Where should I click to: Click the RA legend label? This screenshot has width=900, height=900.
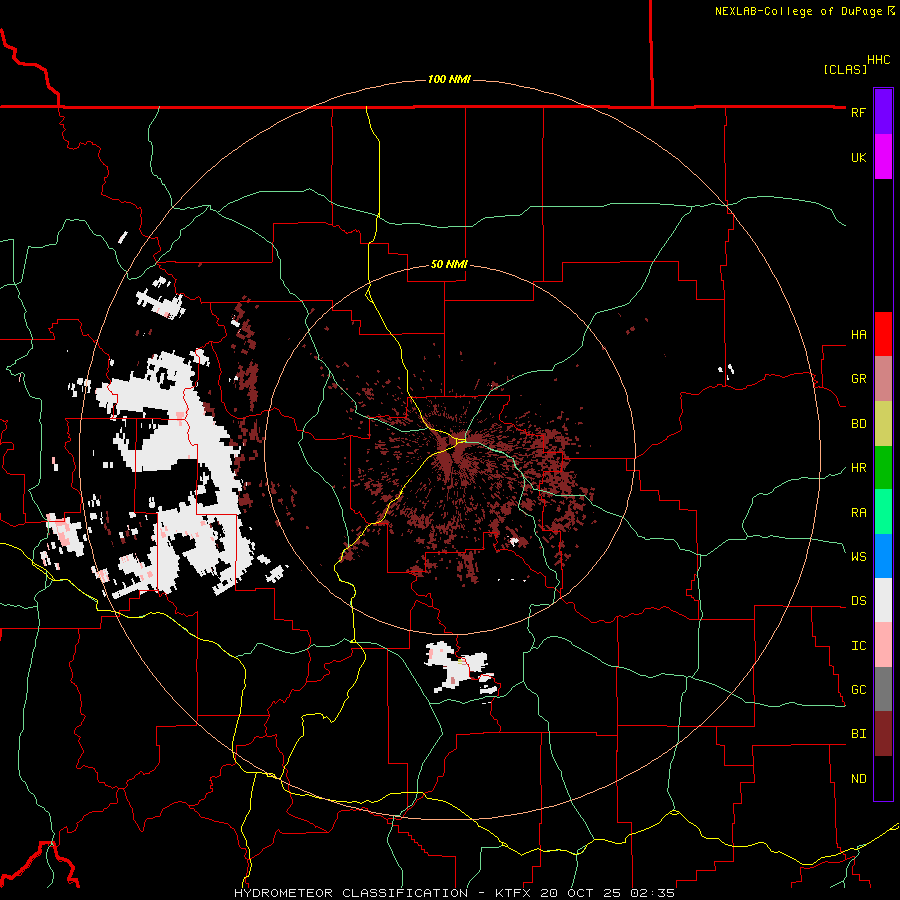[x=858, y=513]
